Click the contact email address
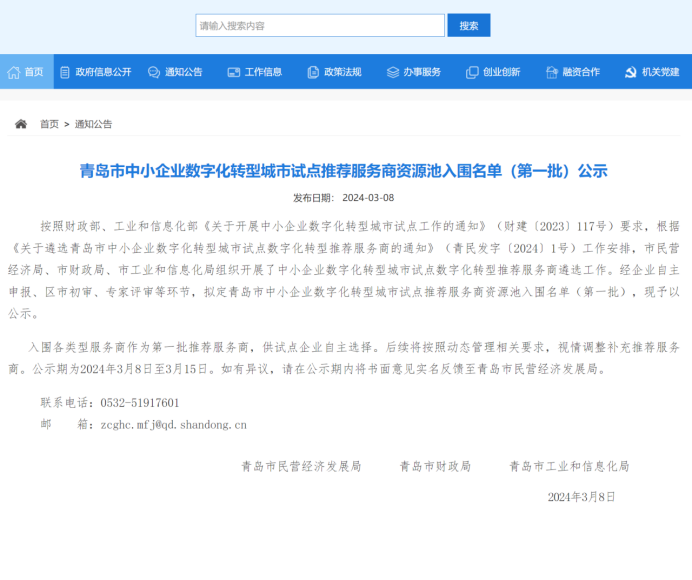The width and height of the screenshot is (692, 580). [x=173, y=424]
